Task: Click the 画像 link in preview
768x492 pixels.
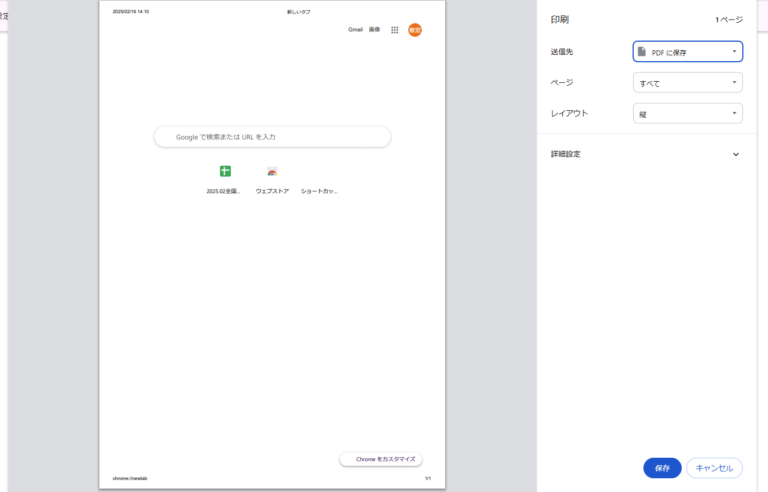Action: pos(375,30)
